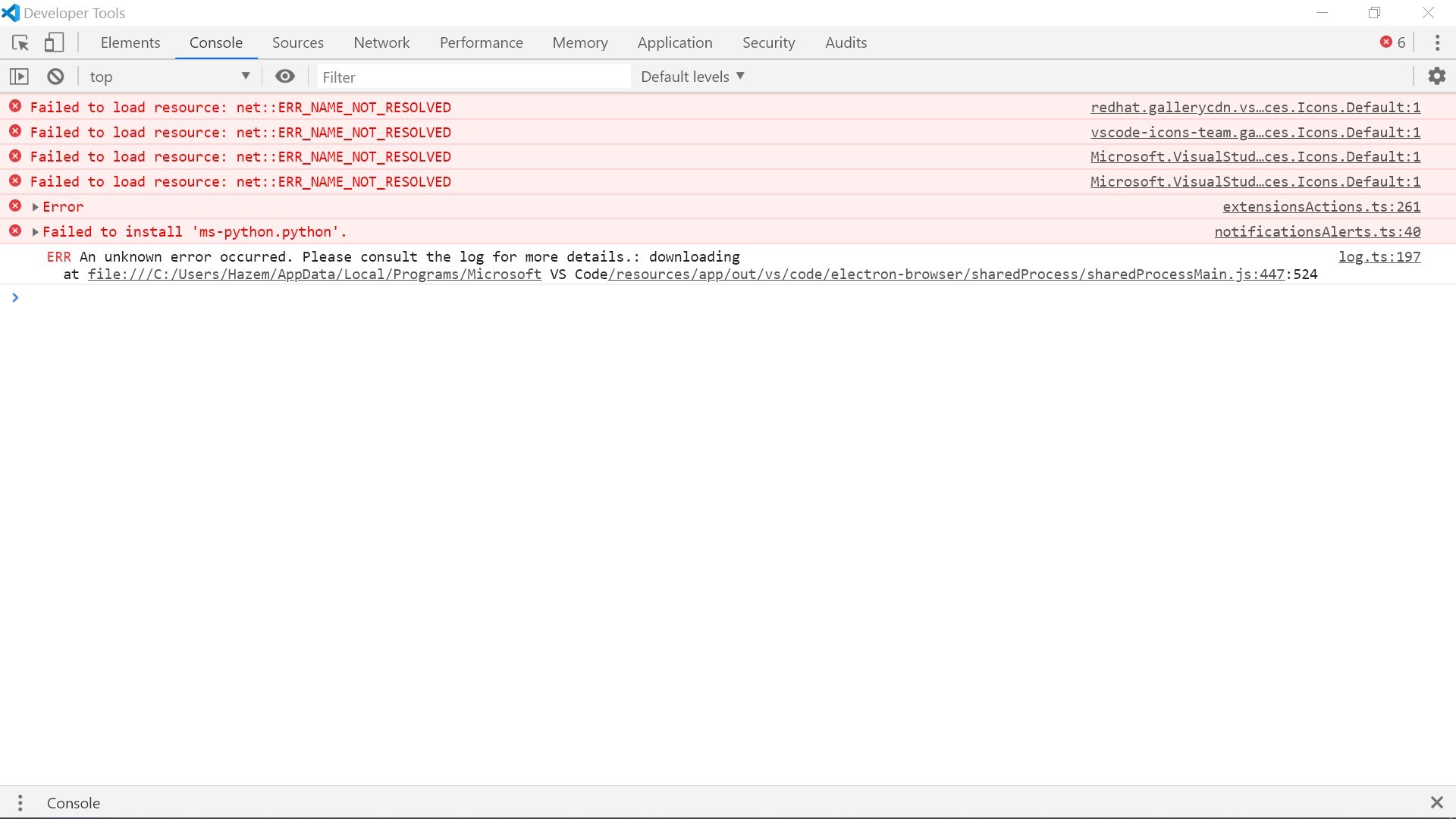The height and width of the screenshot is (819, 1456).
Task: Toggle the device toolbar
Action: point(54,42)
